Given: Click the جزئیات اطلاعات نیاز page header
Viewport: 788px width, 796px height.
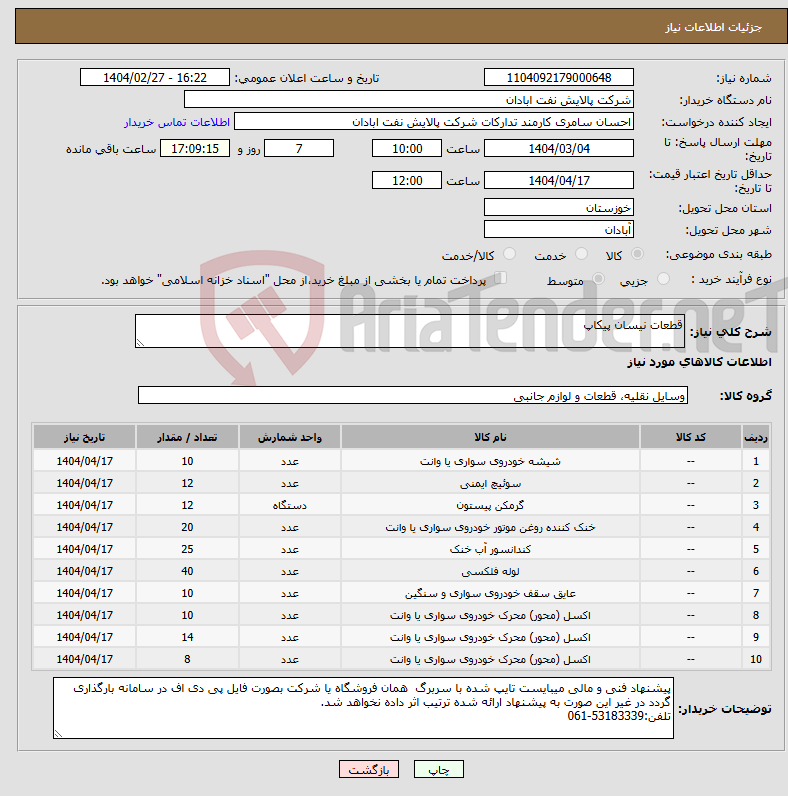Looking at the screenshot, I should 713,27.
